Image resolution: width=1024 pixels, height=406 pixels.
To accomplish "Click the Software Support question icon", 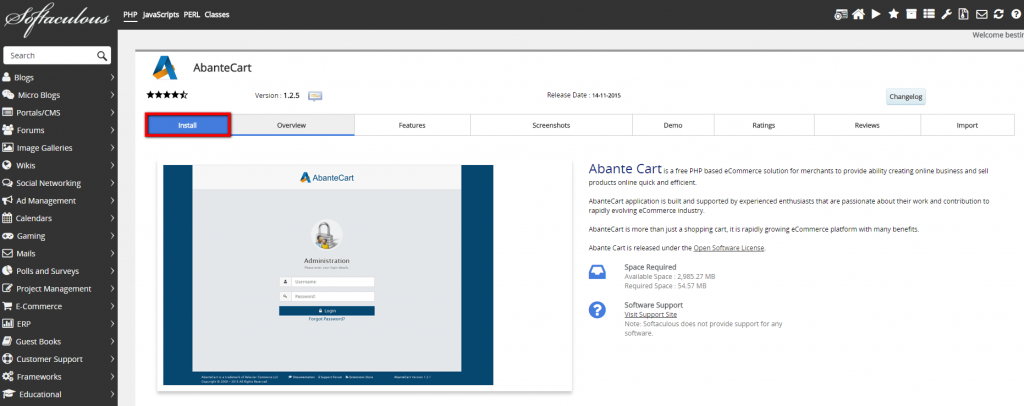I will tap(597, 310).
